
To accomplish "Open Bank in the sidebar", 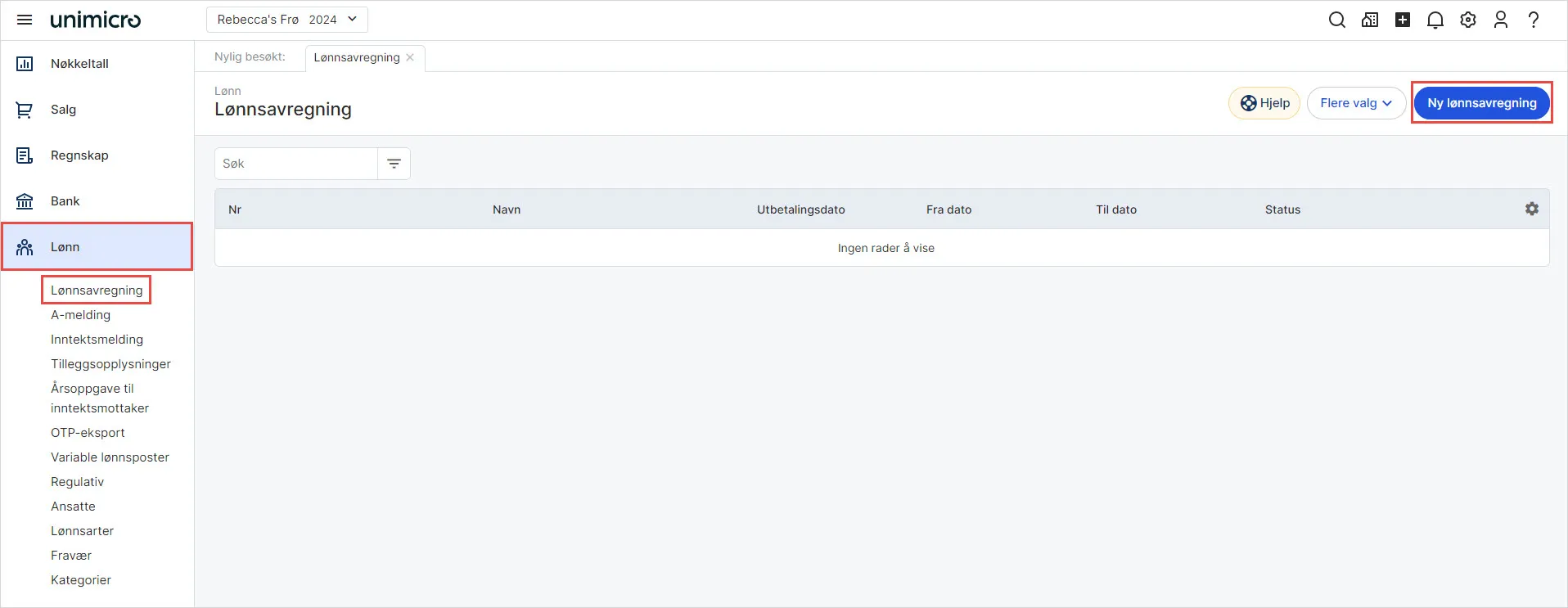I will coord(97,201).
